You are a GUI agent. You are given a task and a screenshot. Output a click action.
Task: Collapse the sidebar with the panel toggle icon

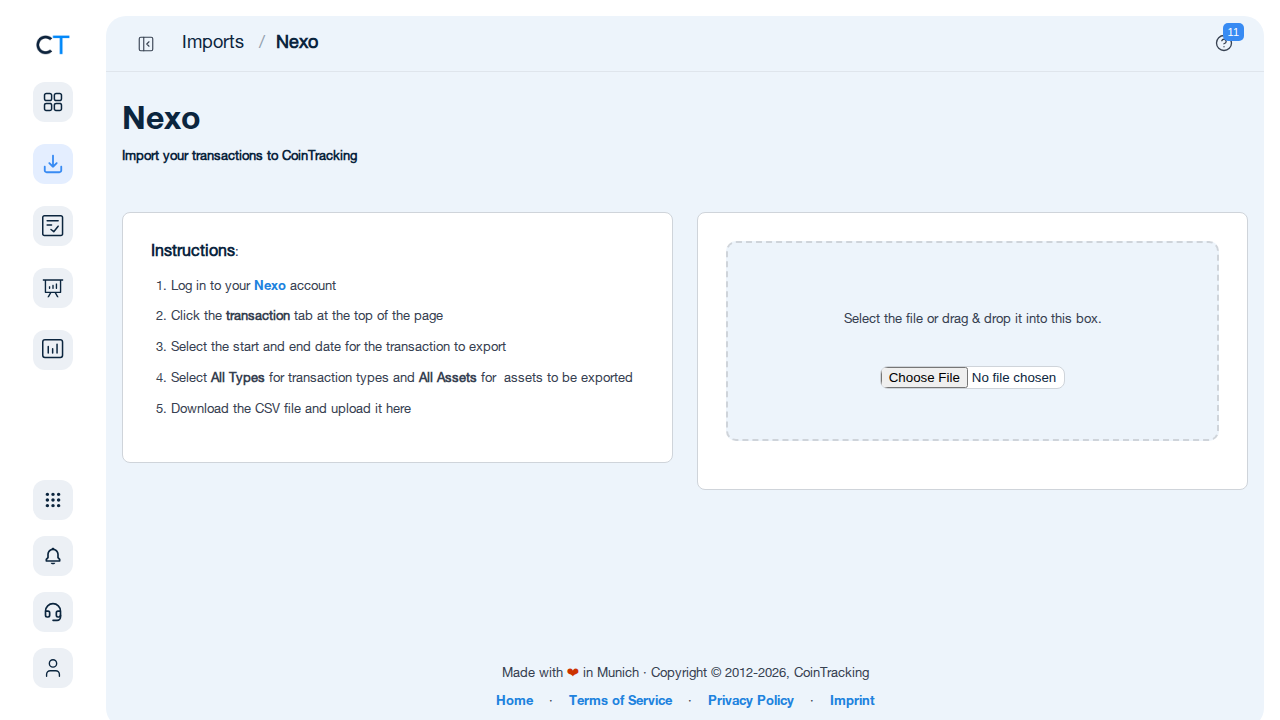coord(146,43)
